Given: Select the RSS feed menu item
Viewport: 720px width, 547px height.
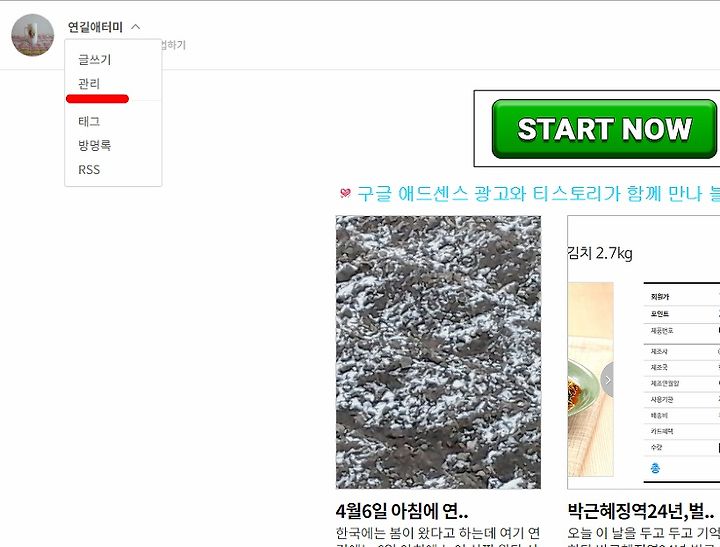Looking at the screenshot, I should (89, 169).
